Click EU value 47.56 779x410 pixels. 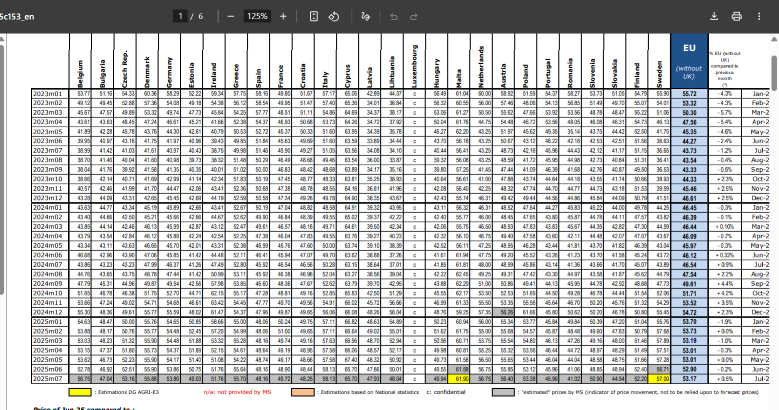689,122
